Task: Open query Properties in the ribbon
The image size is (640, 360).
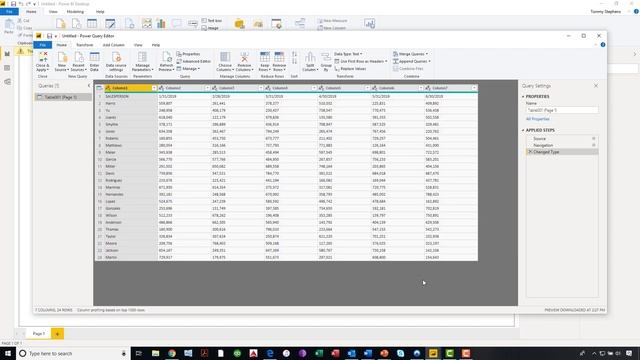Action: (x=189, y=54)
